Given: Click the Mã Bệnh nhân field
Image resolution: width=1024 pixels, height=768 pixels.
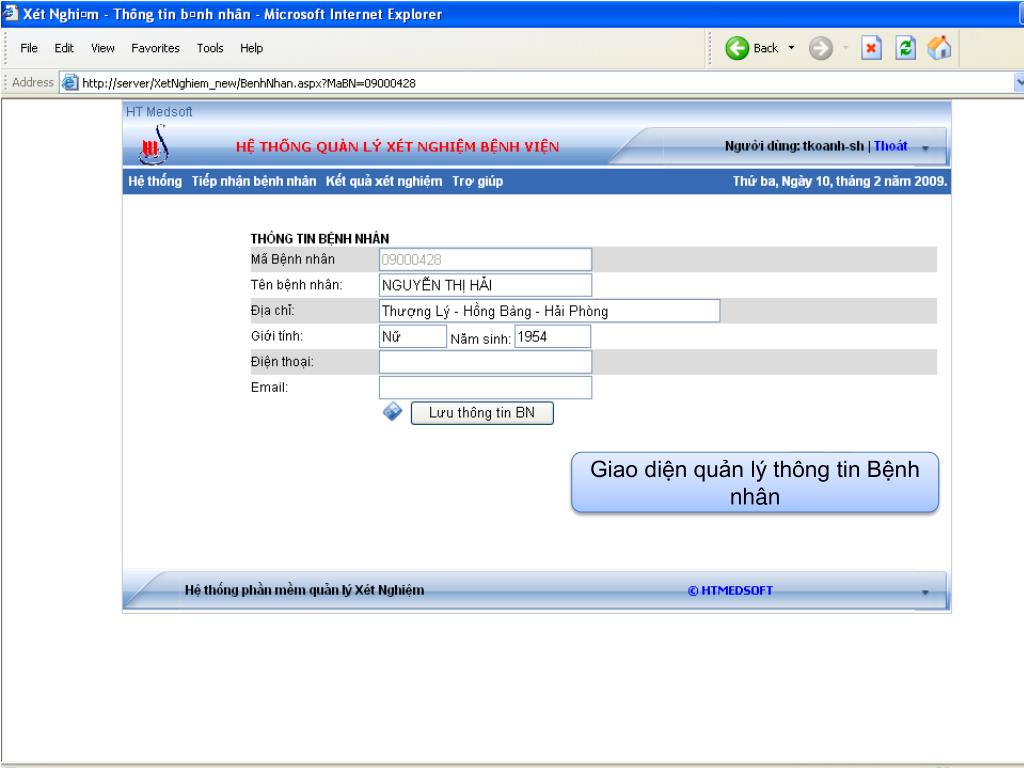Looking at the screenshot, I should click(x=485, y=259).
